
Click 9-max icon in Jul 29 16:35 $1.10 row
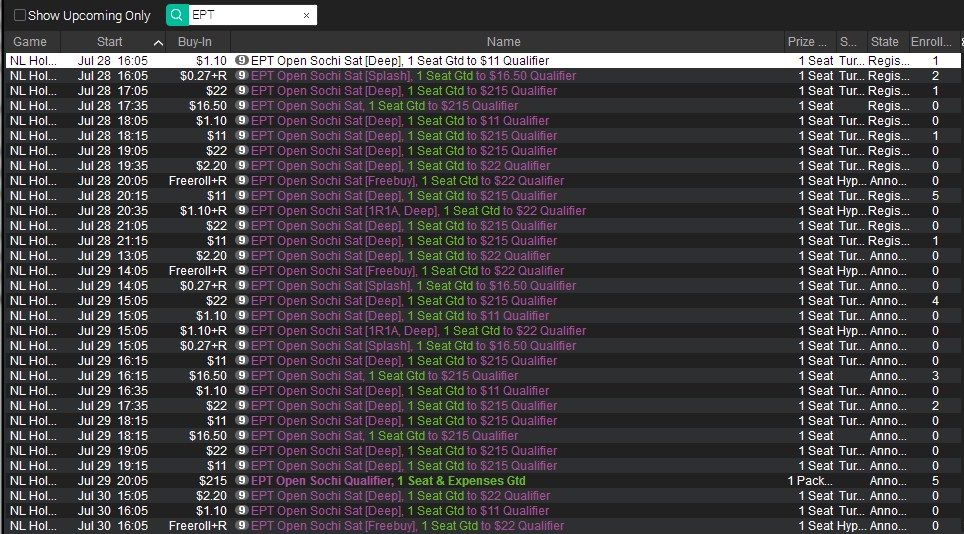(242, 390)
